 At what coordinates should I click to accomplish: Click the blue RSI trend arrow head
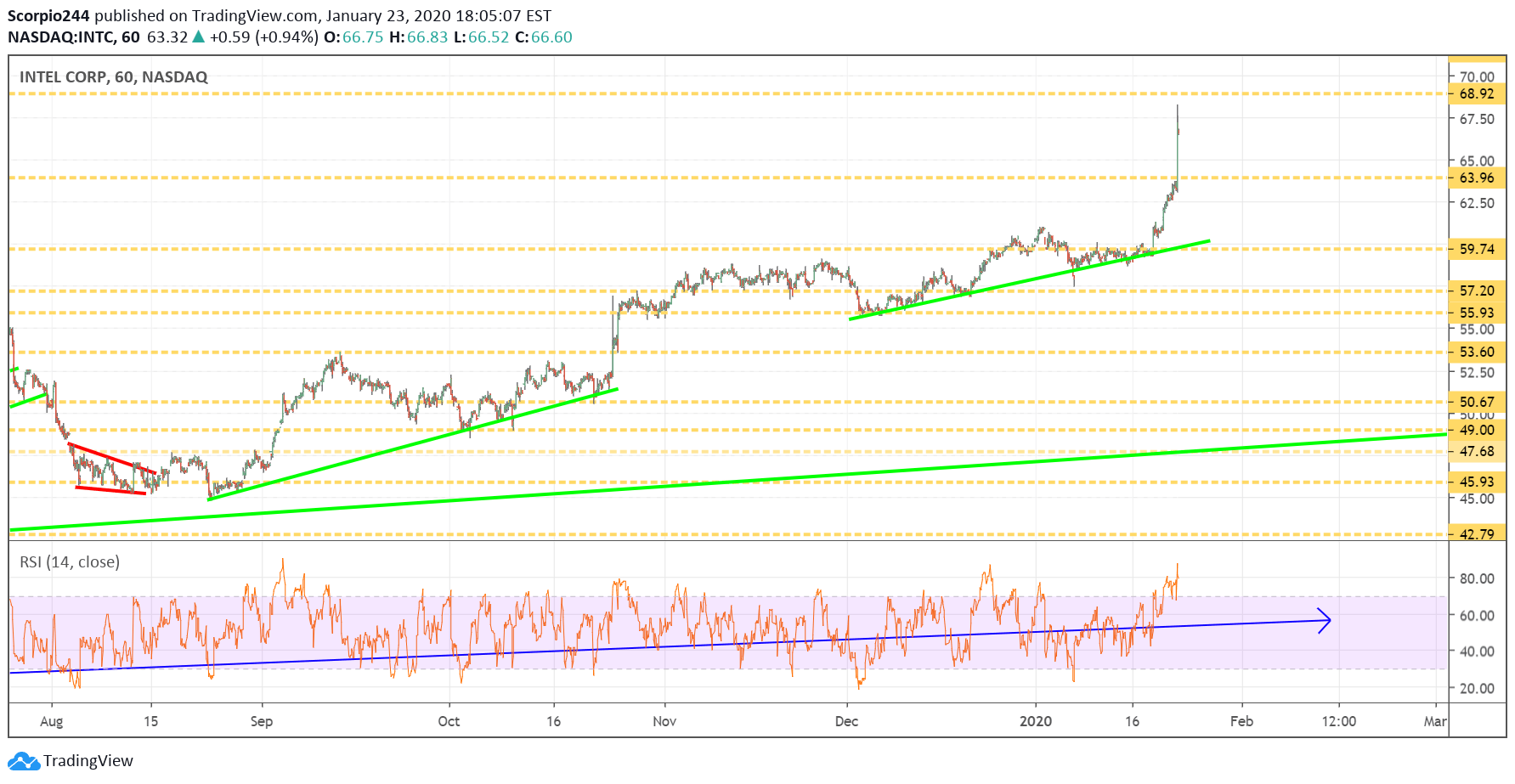pos(1324,620)
